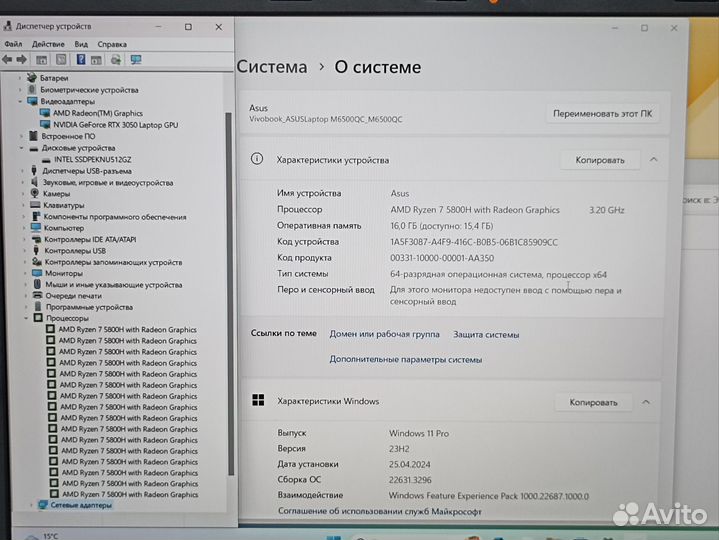Image resolution: width=719 pixels, height=540 pixels.
Task: Click Переименовать этот ПК button
Action: click(603, 113)
